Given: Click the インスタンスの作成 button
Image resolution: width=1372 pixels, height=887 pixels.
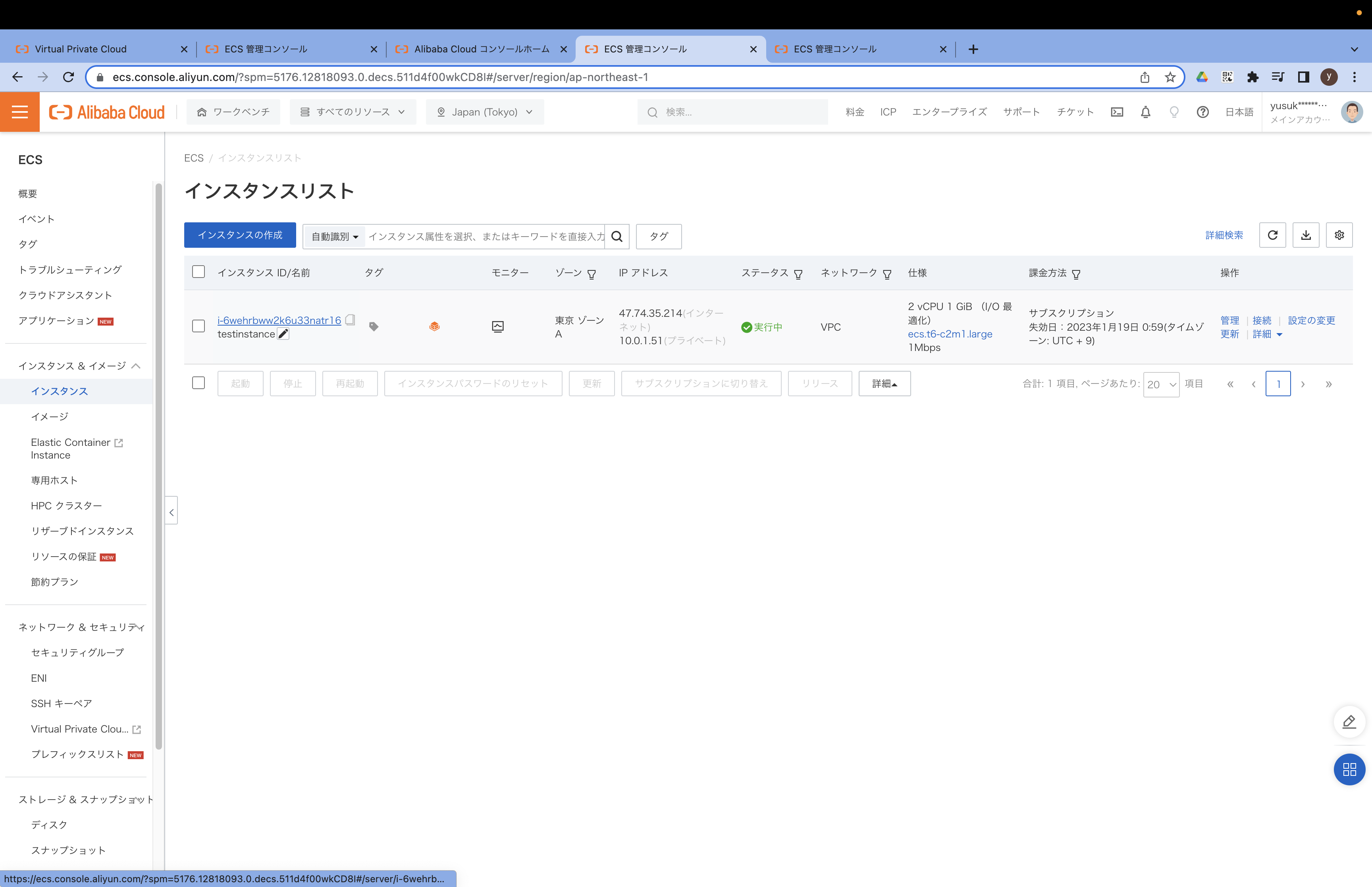Looking at the screenshot, I should click(240, 235).
